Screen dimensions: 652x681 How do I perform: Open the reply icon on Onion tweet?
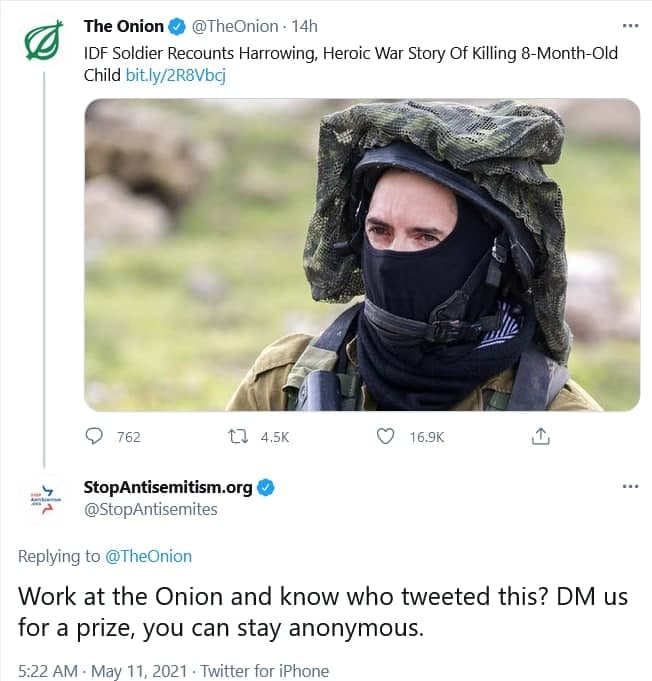coord(95,436)
